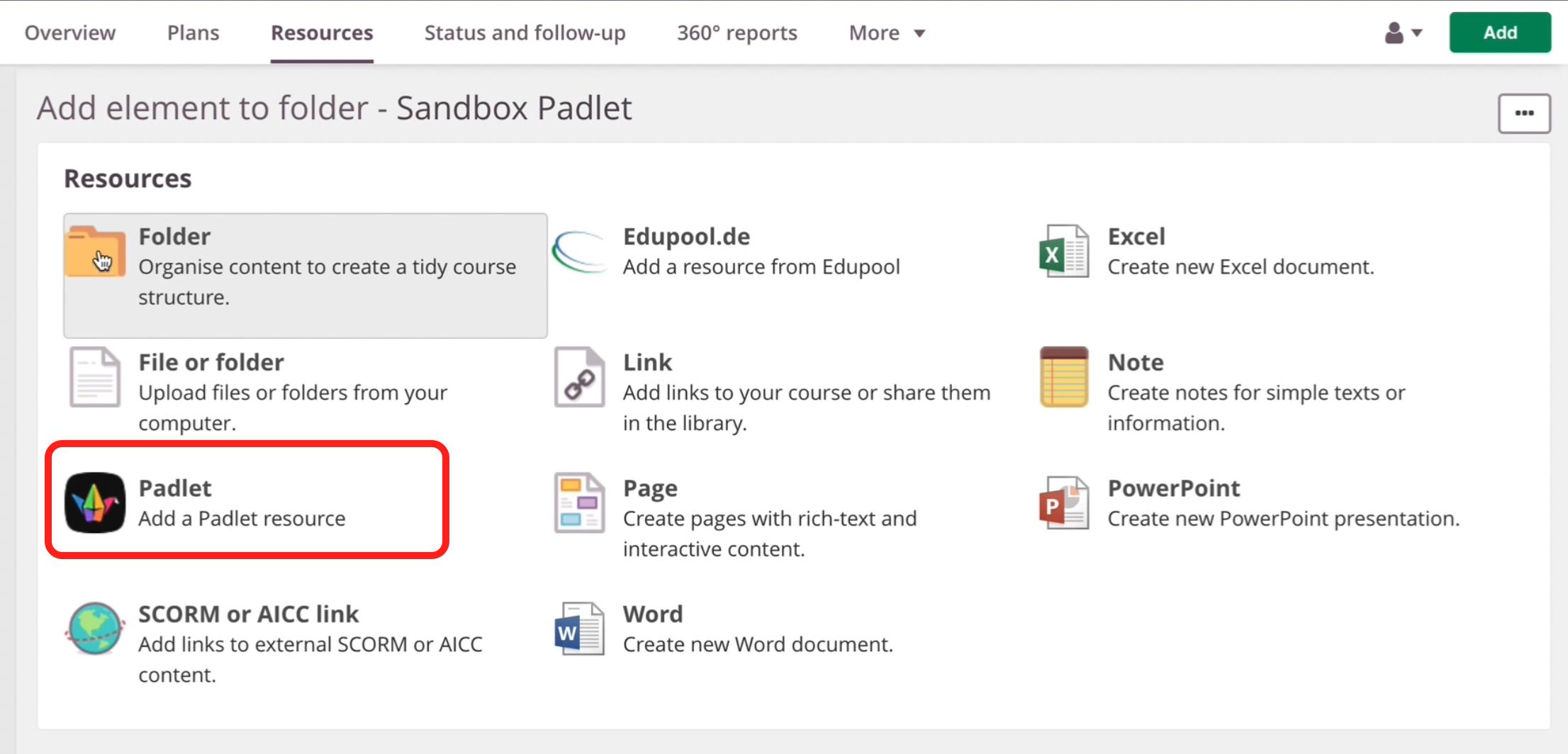Click 'Add a resource from Edupool' text
1568x754 pixels.
(x=761, y=267)
